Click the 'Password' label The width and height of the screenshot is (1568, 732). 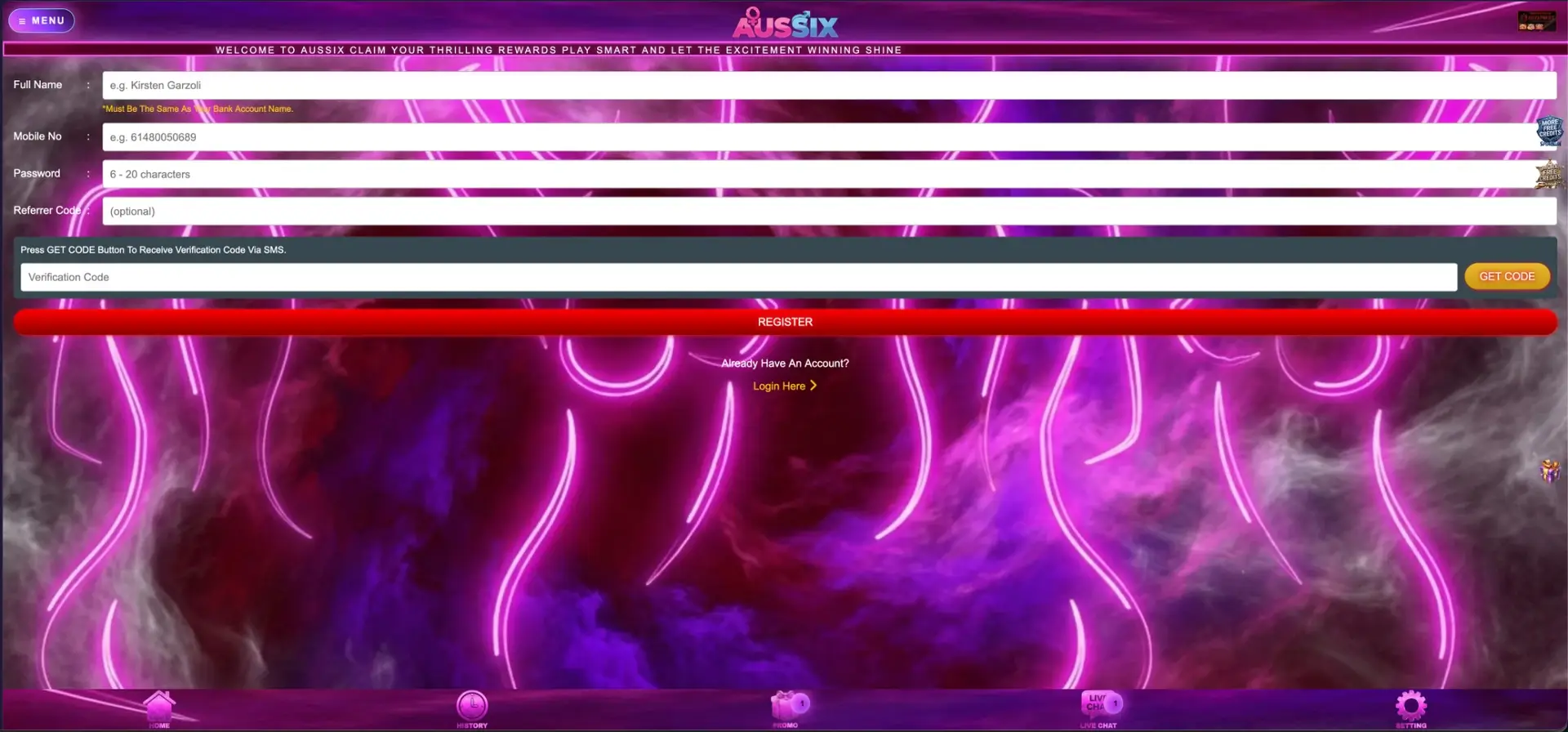coord(37,173)
